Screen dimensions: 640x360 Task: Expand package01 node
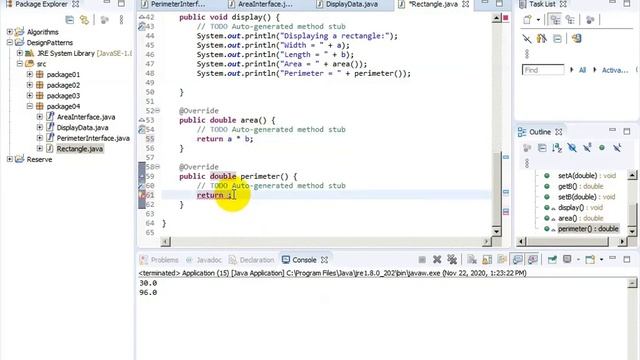pos(29,74)
